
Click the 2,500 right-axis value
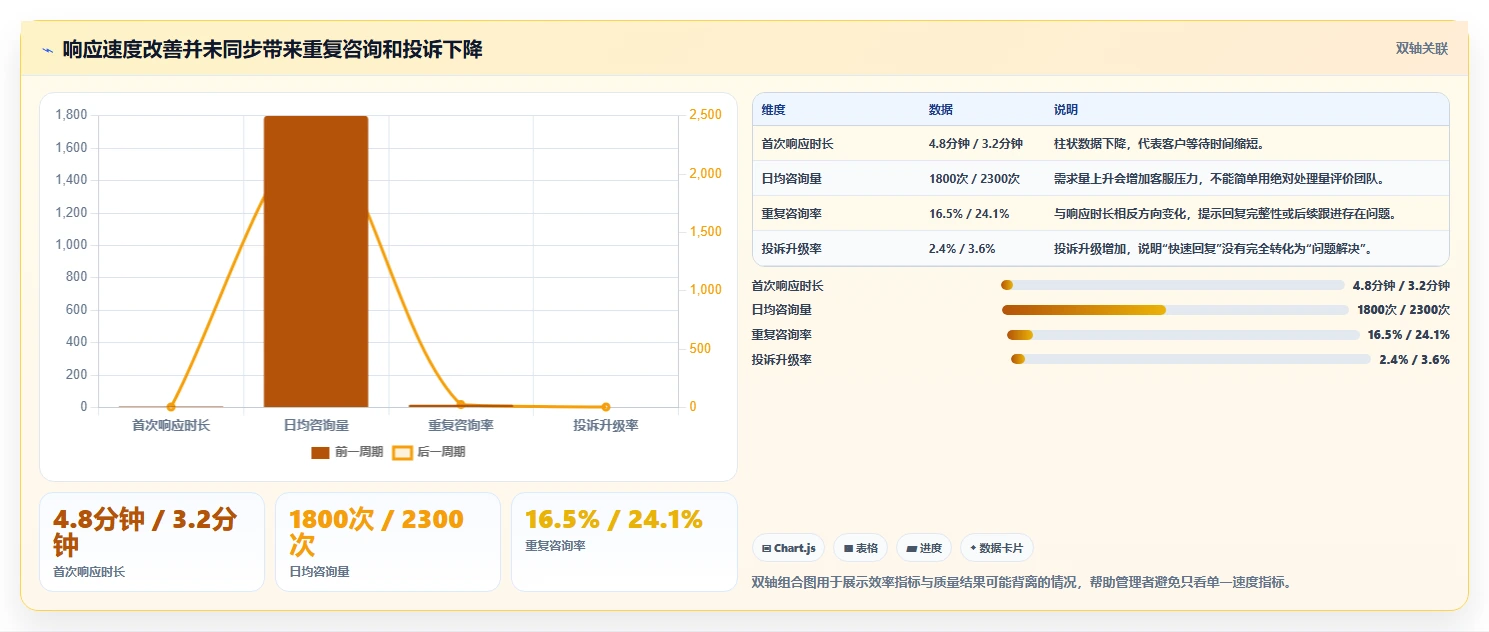(705, 115)
